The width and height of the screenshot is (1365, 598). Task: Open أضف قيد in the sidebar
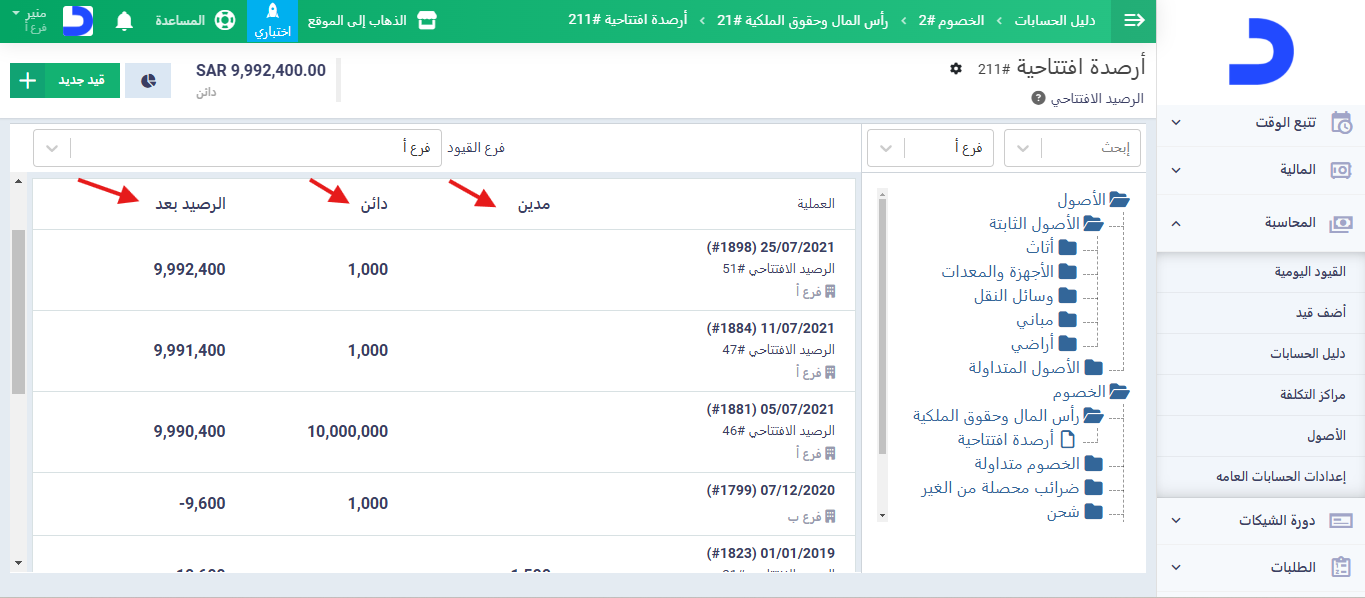(x=1261, y=313)
